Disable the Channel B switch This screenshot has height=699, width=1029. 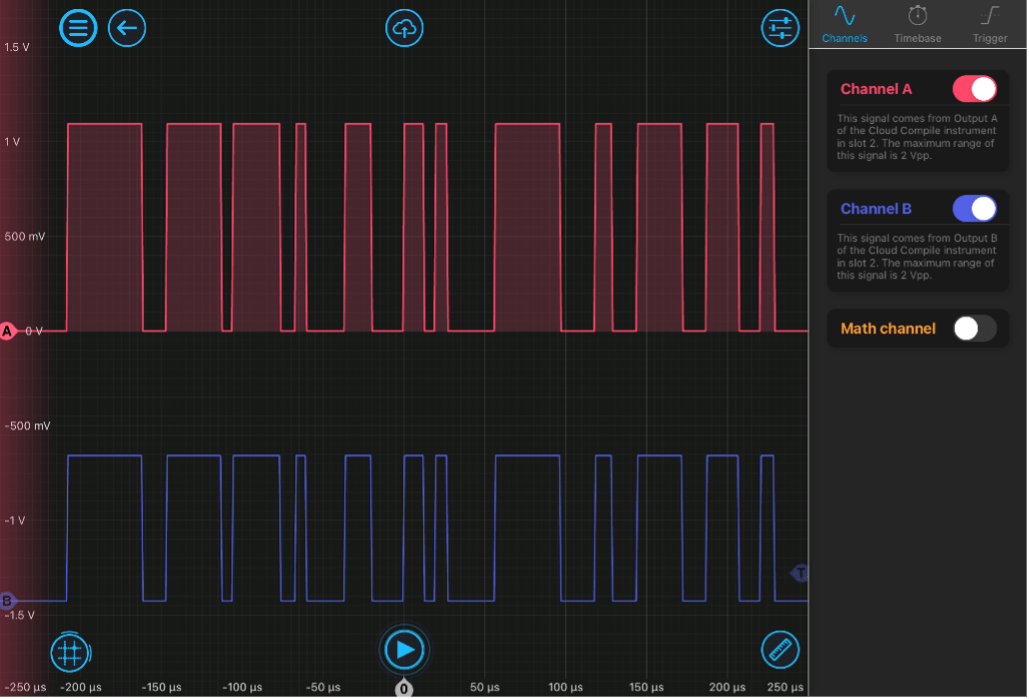point(974,209)
